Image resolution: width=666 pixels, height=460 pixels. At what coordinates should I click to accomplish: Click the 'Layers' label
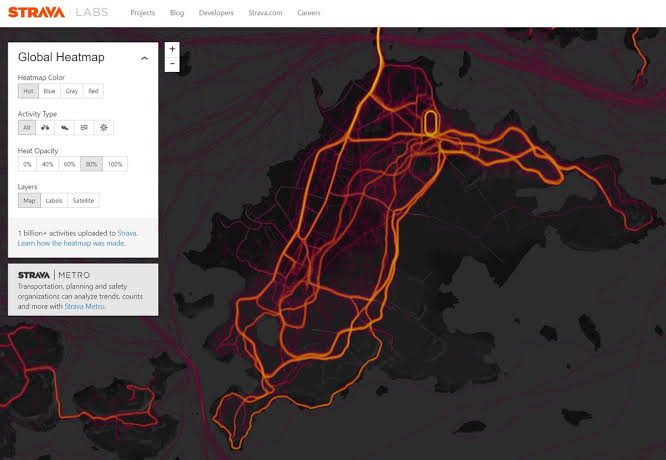point(28,187)
